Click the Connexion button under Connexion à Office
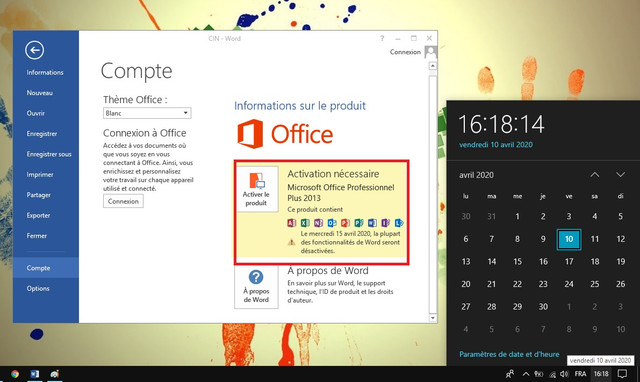The width and height of the screenshot is (640, 382). click(x=123, y=201)
